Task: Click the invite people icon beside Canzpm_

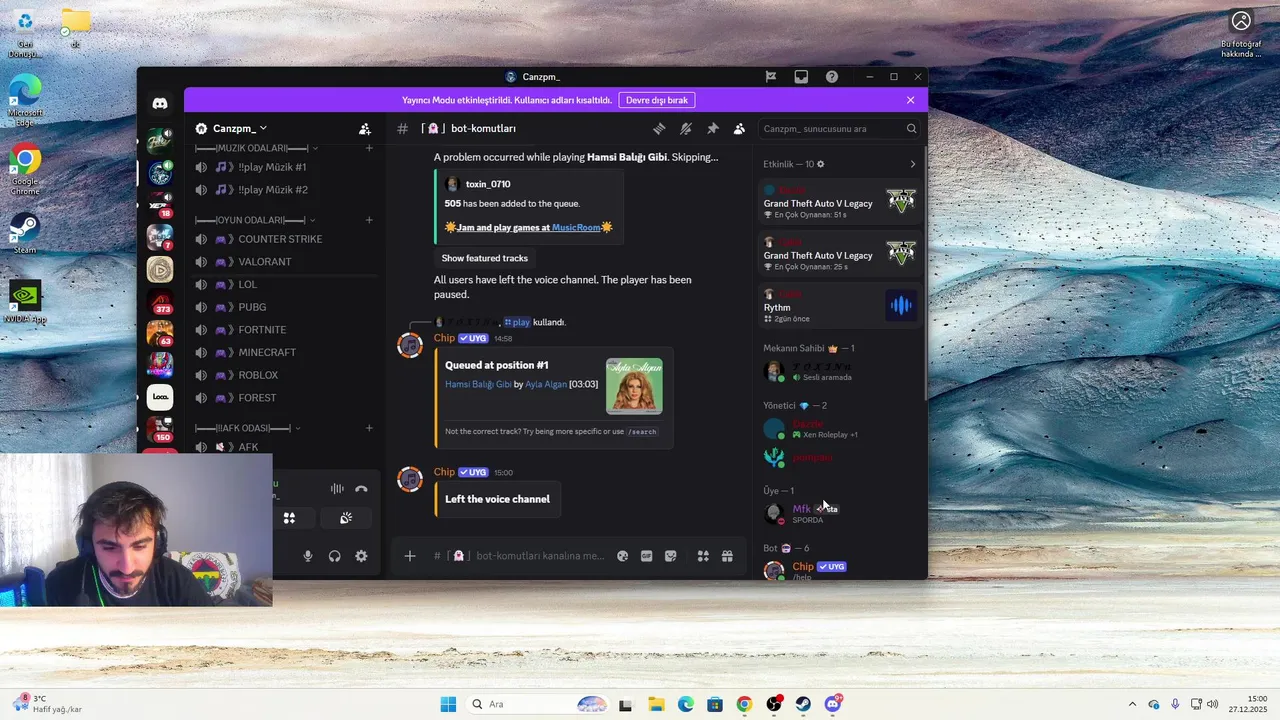Action: coord(365,129)
